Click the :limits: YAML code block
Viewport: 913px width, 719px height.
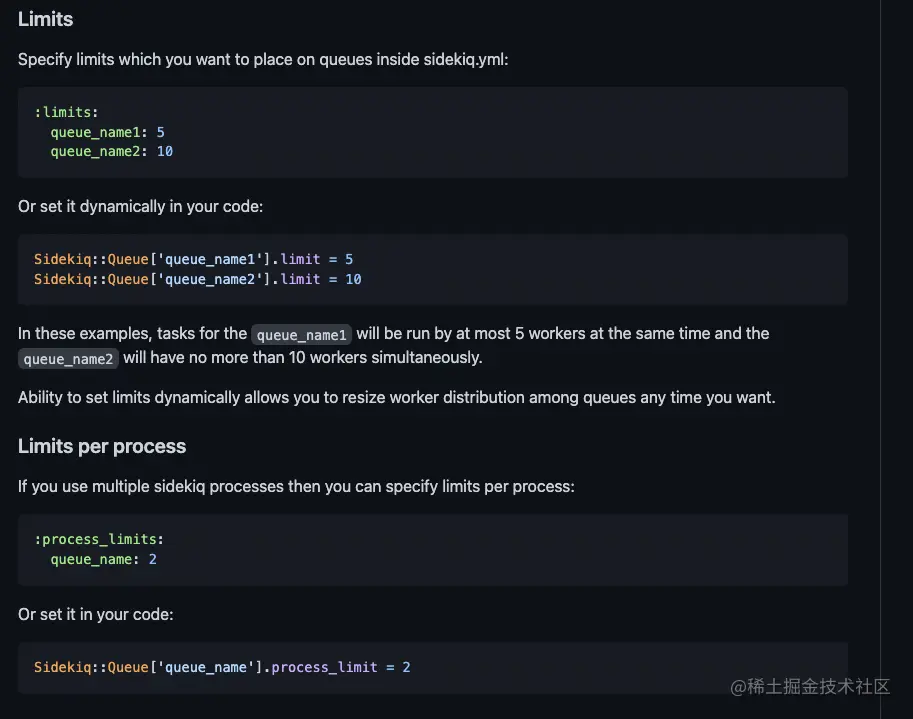[x=432, y=131]
